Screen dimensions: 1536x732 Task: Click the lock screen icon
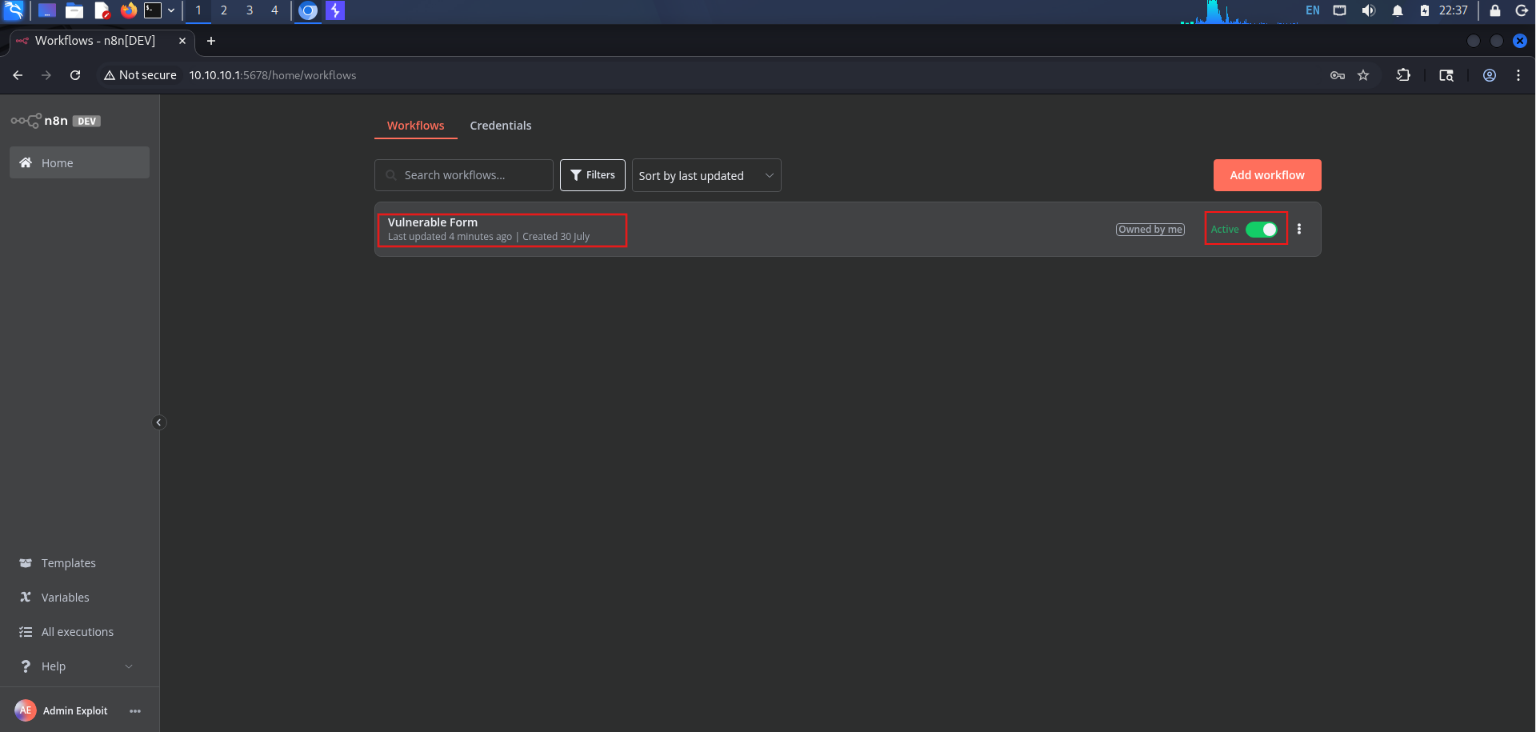1495,11
